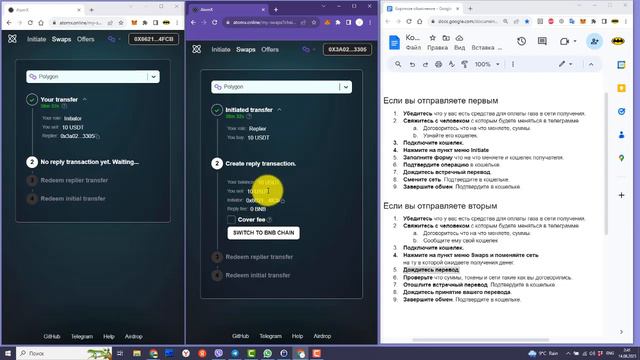Click the Print icon in Docs toolbar
Image resolution: width=640 pixels, height=360 pixels.
point(438,64)
